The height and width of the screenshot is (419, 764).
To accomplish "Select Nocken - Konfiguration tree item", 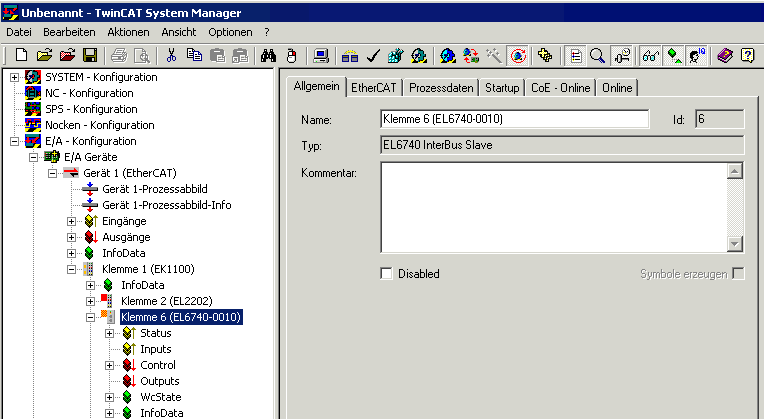I will tap(100, 125).
